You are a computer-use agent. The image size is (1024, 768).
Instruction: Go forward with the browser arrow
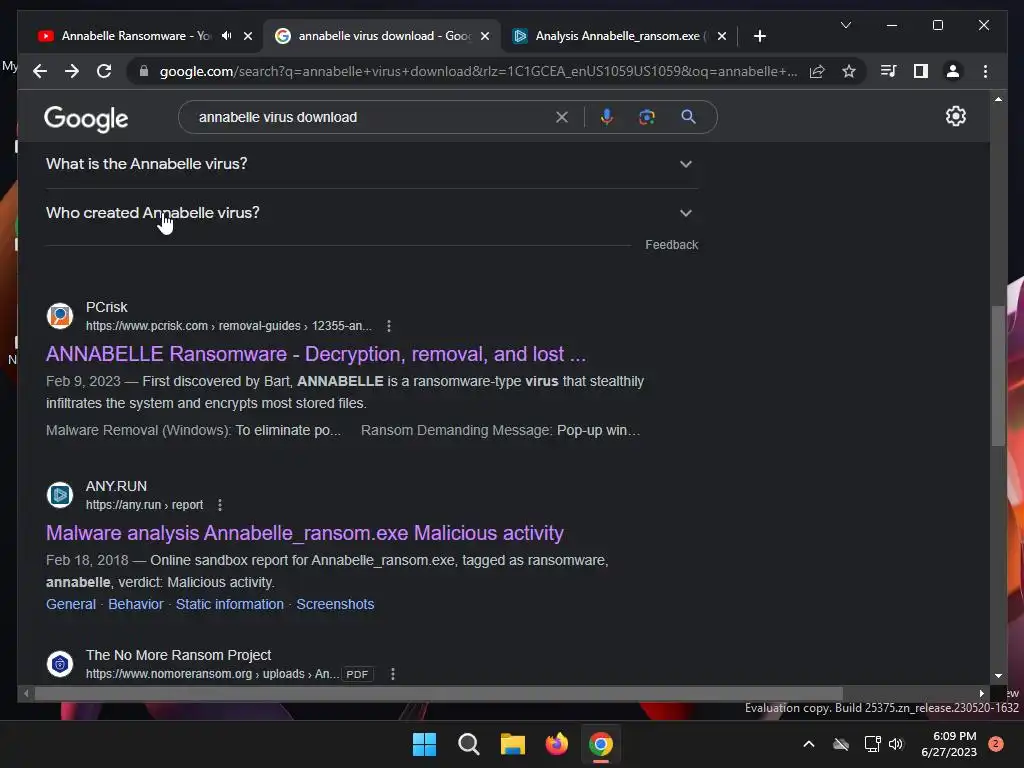click(72, 71)
